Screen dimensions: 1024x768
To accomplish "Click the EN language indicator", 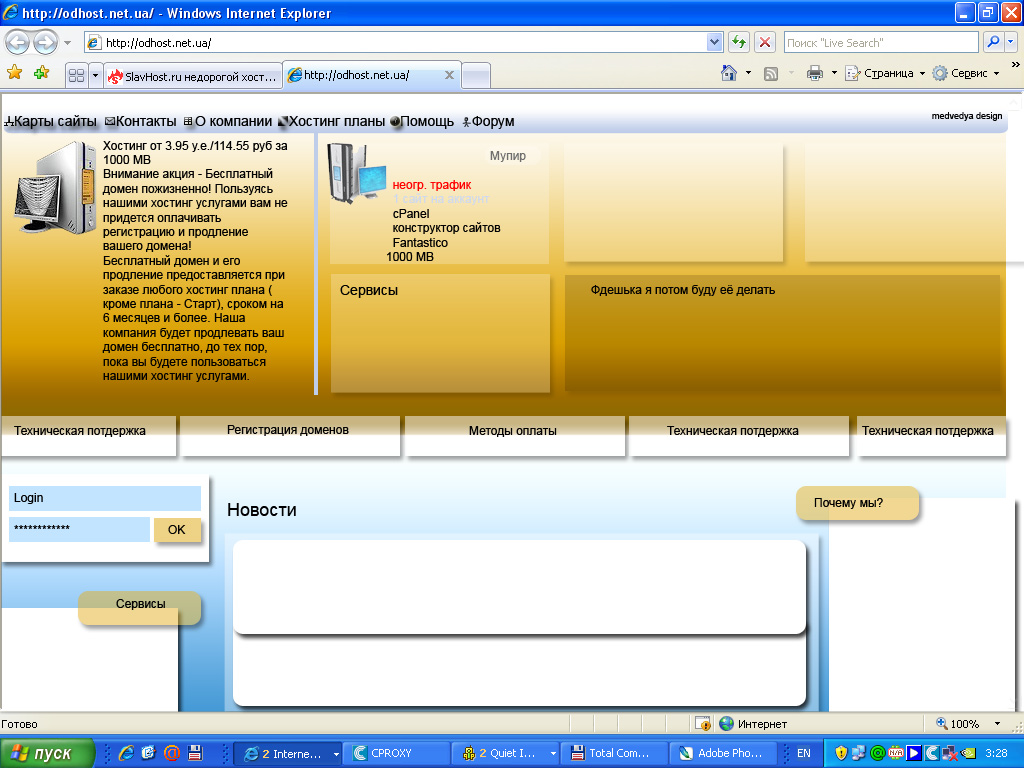I will tap(803, 753).
